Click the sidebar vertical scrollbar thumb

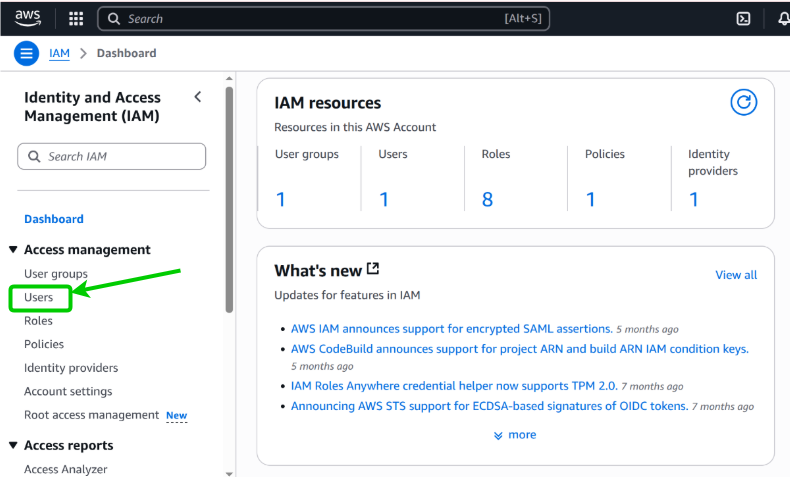(229, 200)
